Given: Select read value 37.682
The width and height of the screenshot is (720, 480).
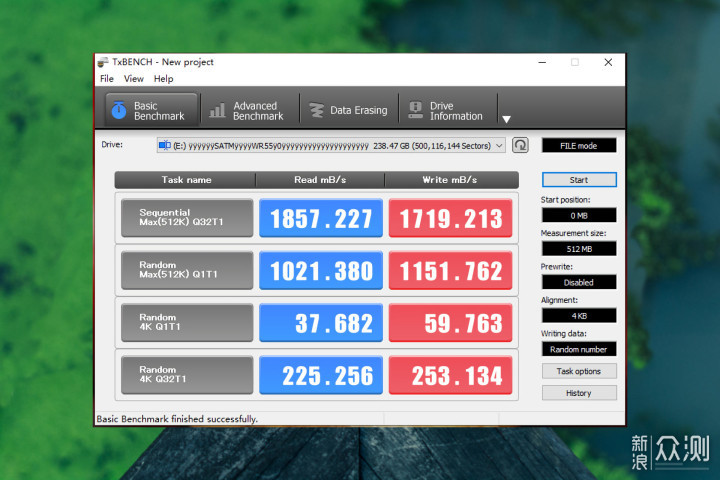Looking at the screenshot, I should (x=321, y=322).
